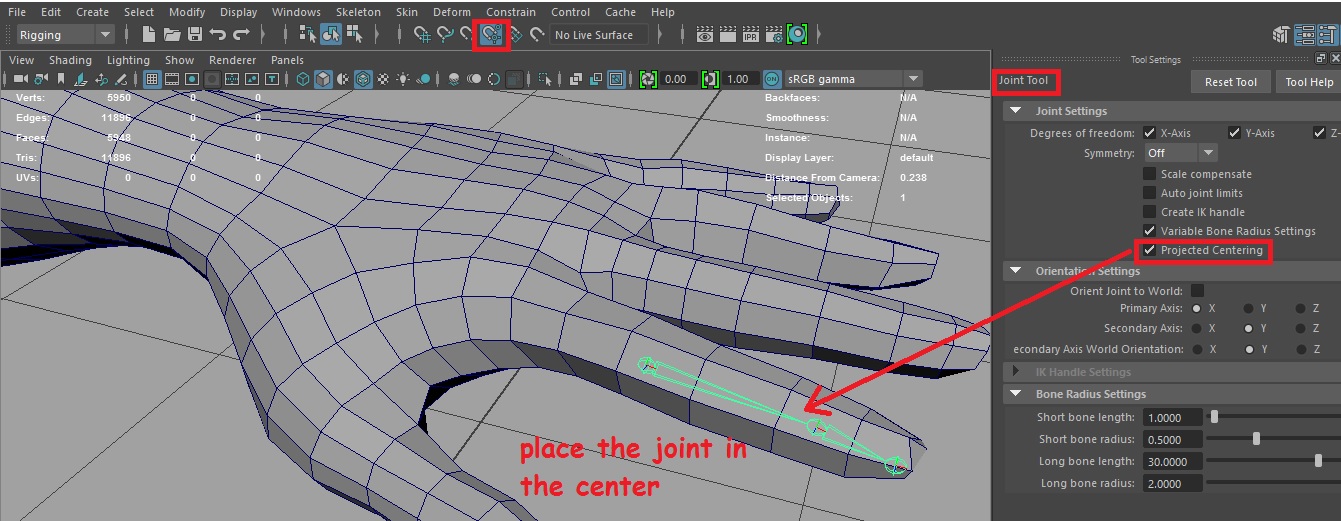Enable smooth shade all cube icon
1341x521 pixels.
coord(324,79)
